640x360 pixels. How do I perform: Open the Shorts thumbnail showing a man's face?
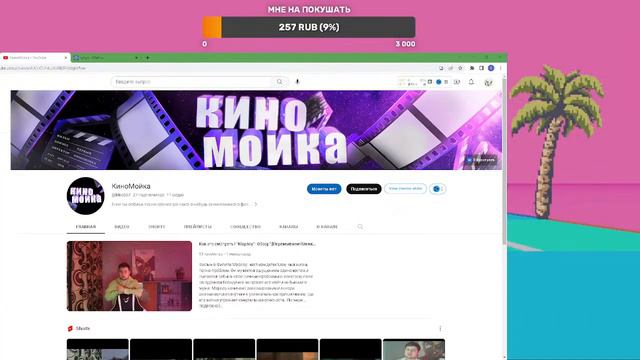(x=414, y=349)
